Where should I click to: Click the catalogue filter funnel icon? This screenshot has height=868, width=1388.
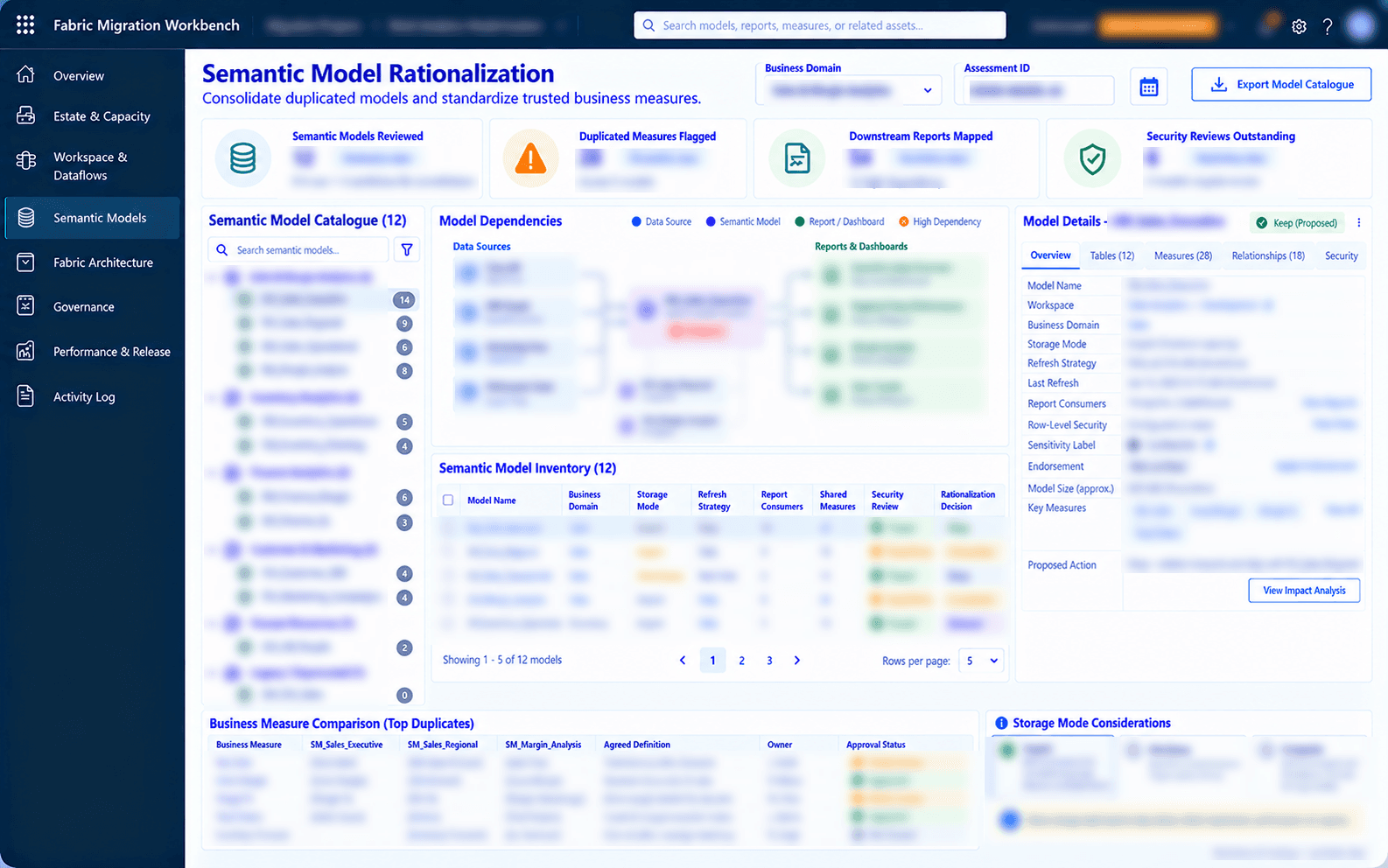coord(407,250)
